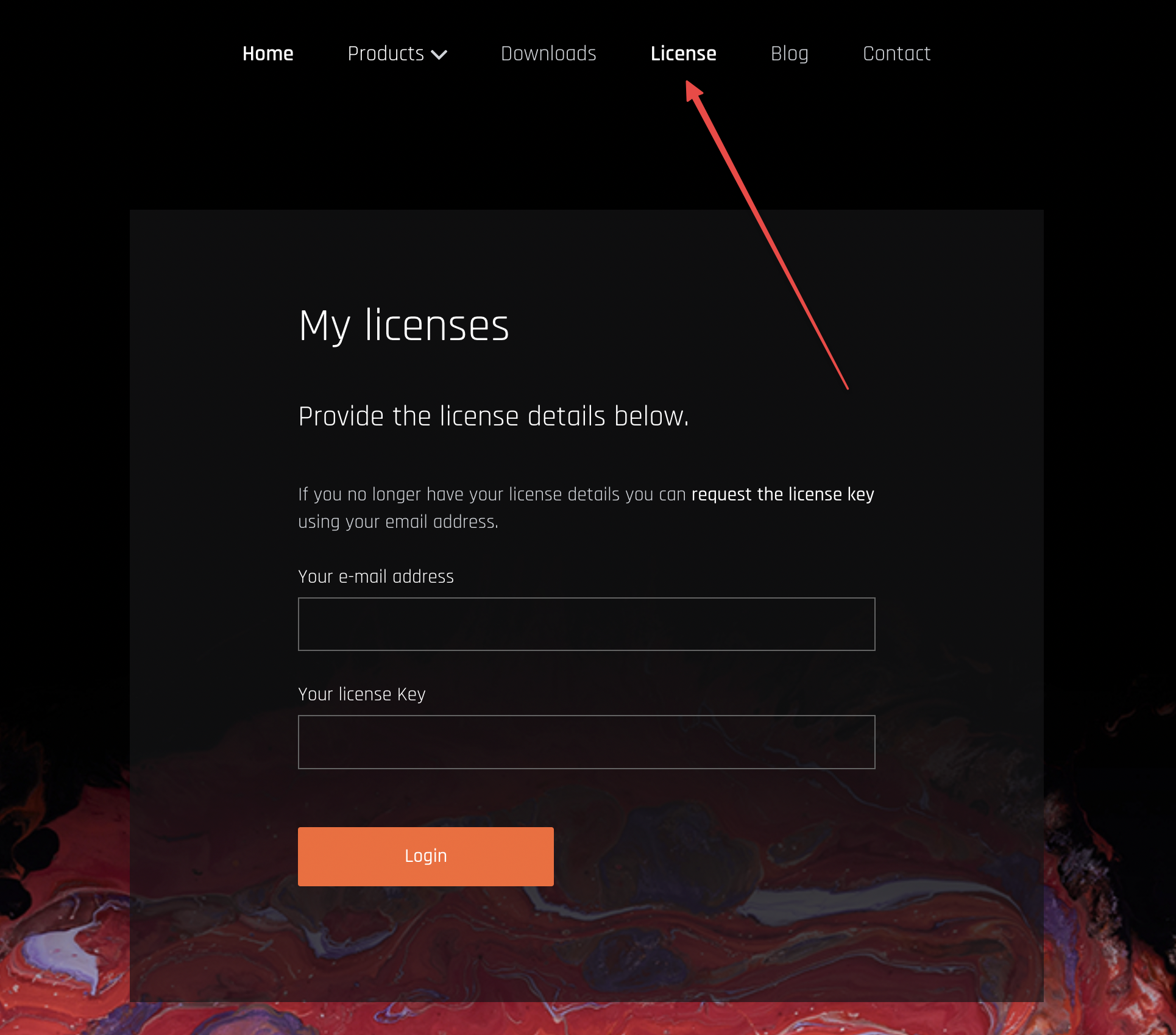
Task: Click the 'Your e-mail address' label
Action: [x=376, y=577]
